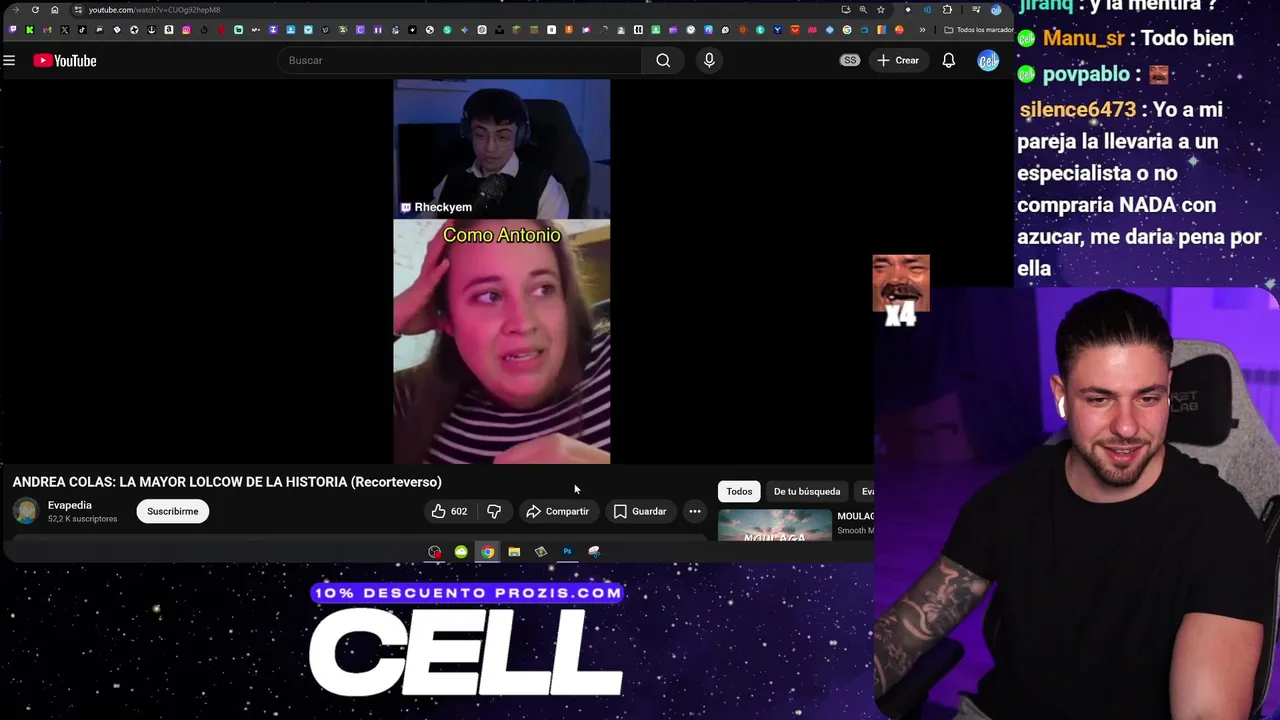Start voice search with the microphone icon
The image size is (1280, 720).
coord(709,61)
